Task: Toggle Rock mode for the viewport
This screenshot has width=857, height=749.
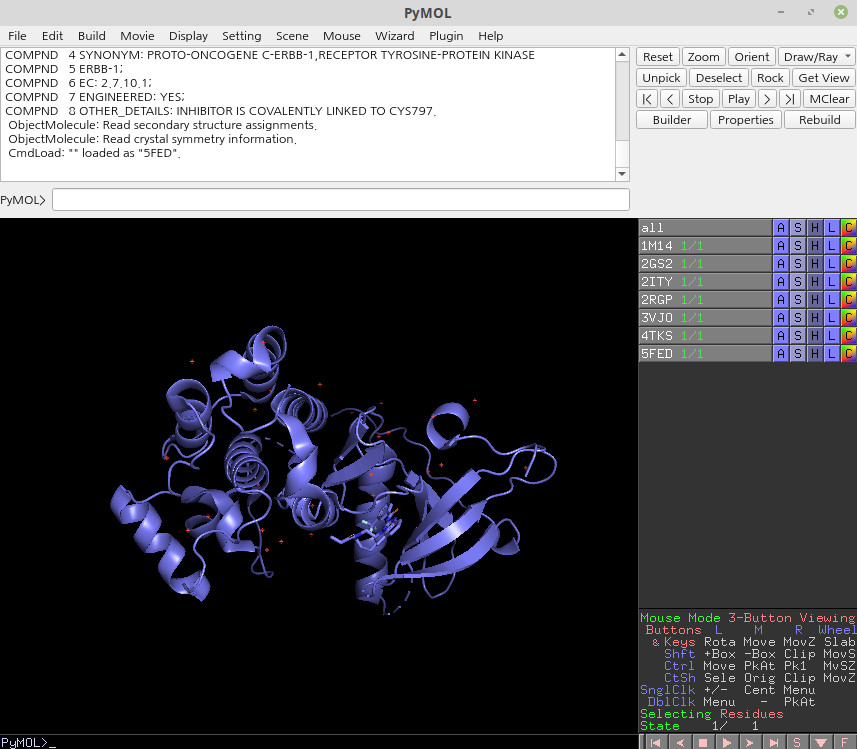Action: point(769,77)
